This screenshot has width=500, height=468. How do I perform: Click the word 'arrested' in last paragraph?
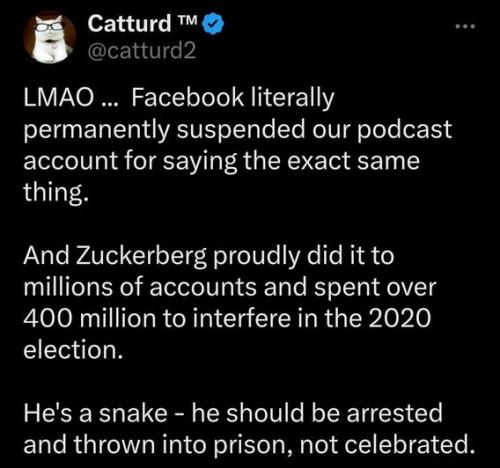click(x=394, y=413)
